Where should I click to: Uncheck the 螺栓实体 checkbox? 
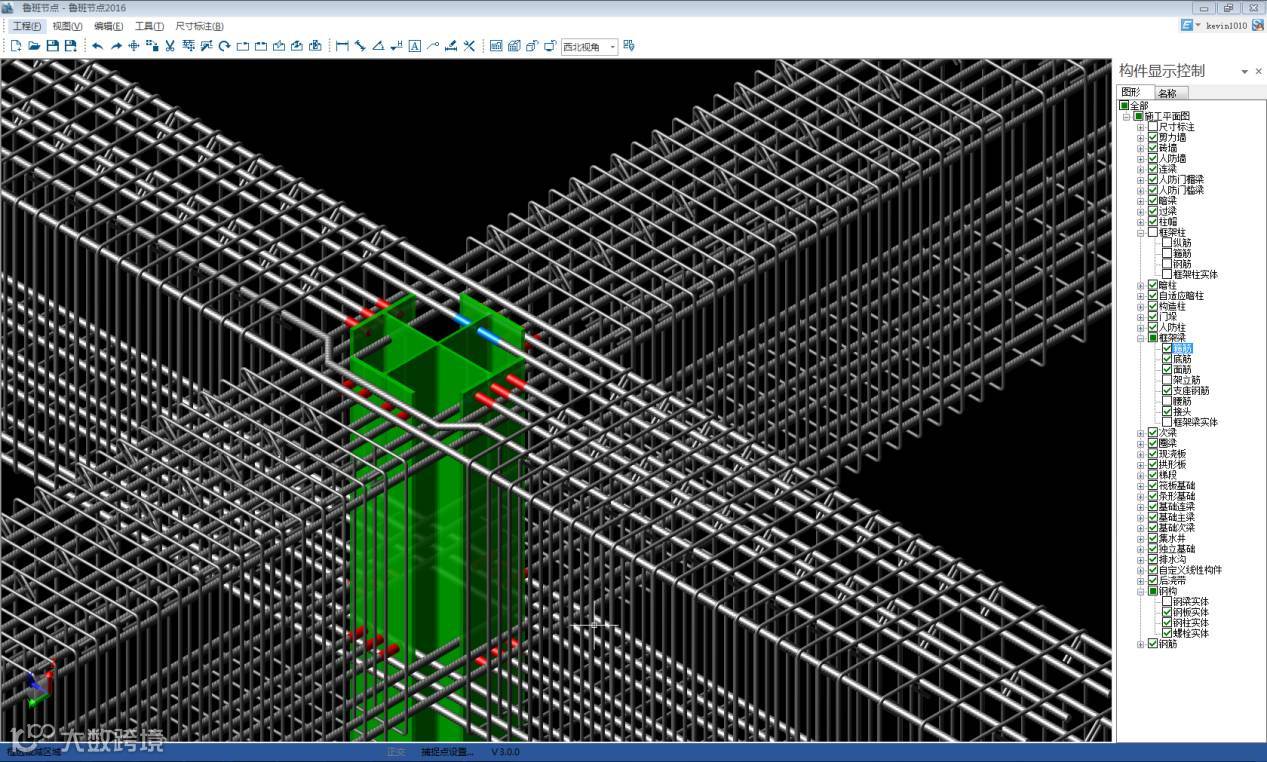click(1167, 633)
